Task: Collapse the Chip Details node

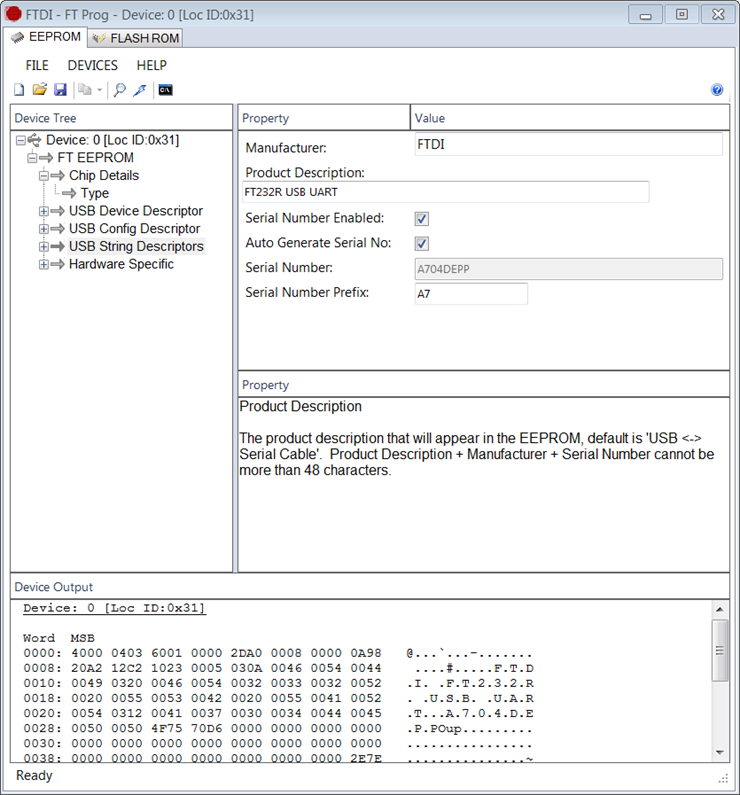Action: pyautogui.click(x=44, y=175)
